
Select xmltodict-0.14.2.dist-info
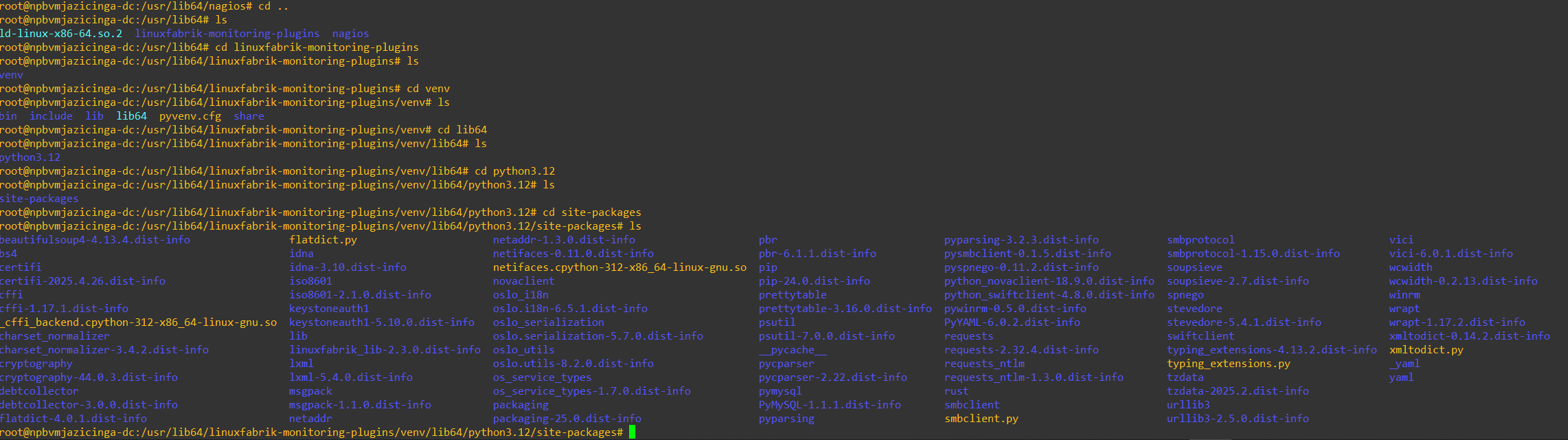coord(1469,336)
